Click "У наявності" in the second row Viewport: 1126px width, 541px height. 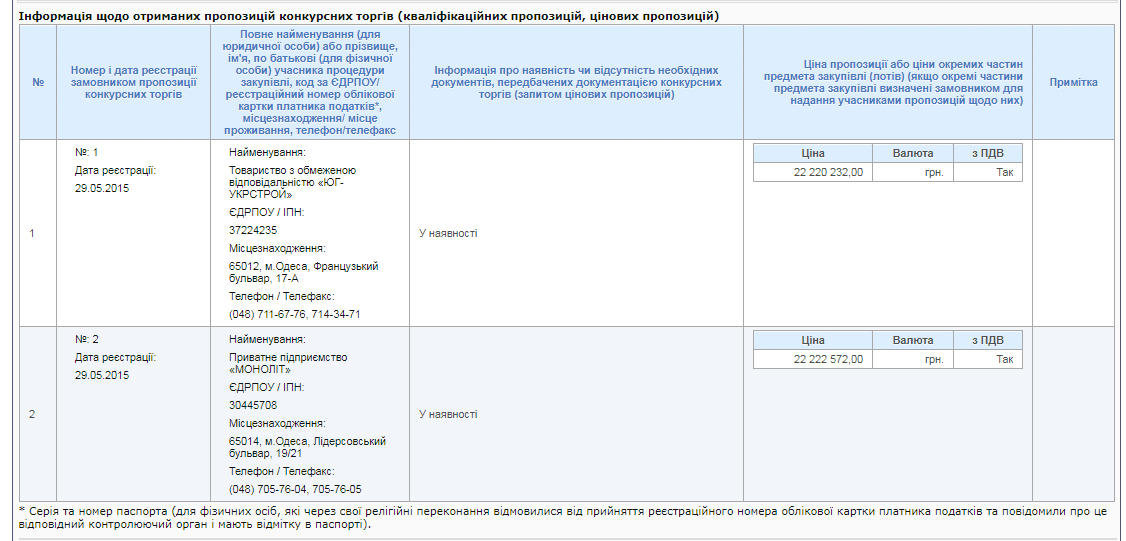448,414
